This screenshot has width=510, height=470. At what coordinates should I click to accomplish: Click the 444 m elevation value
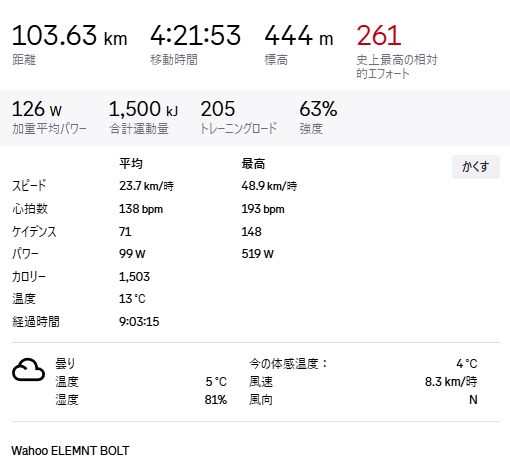tap(299, 35)
